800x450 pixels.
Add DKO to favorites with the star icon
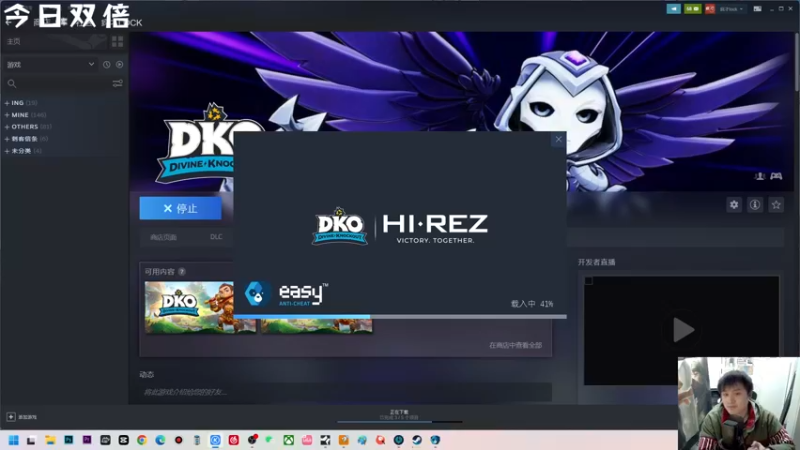(x=776, y=205)
